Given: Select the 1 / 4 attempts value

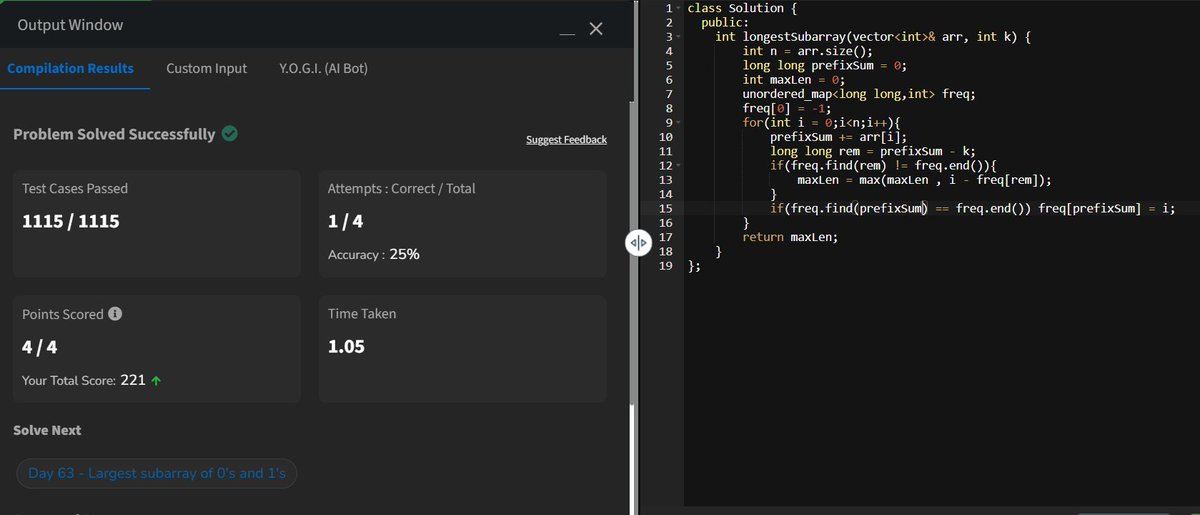Looking at the screenshot, I should [344, 221].
